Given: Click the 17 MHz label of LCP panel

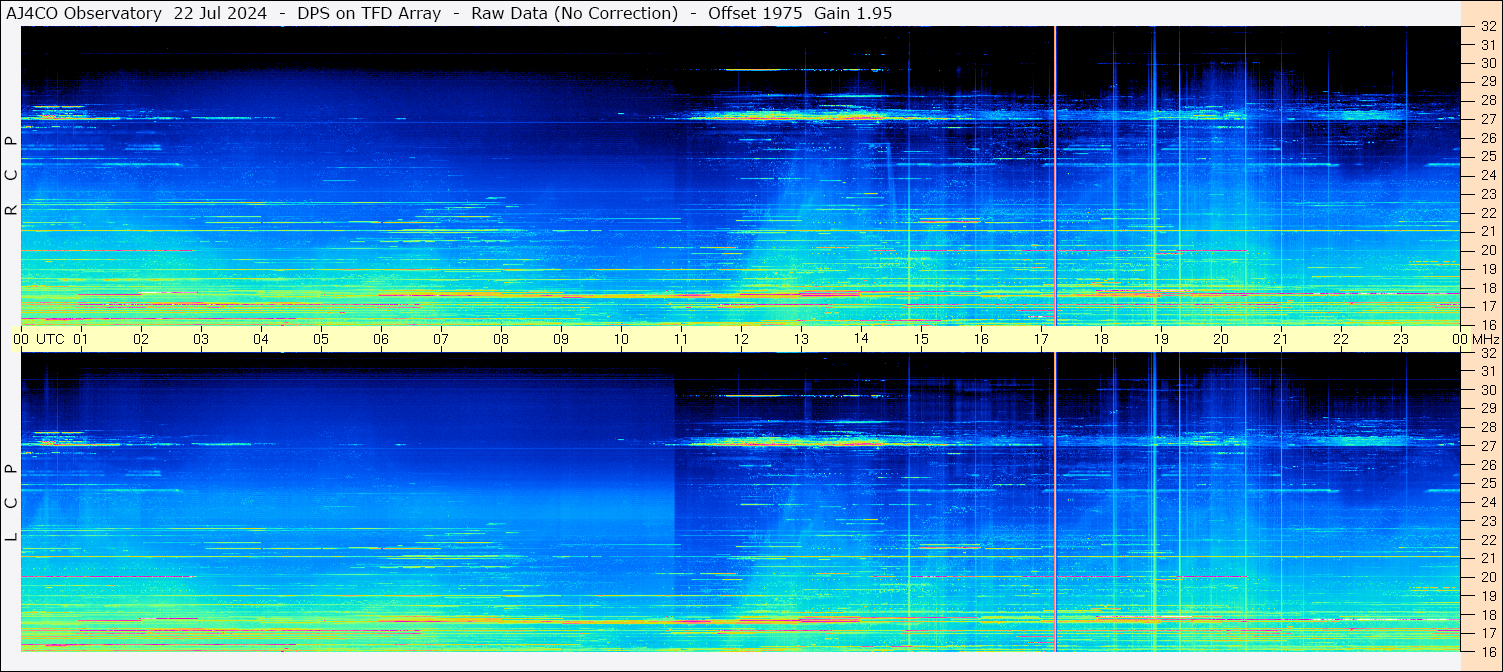Looking at the screenshot, I should 1487,633.
